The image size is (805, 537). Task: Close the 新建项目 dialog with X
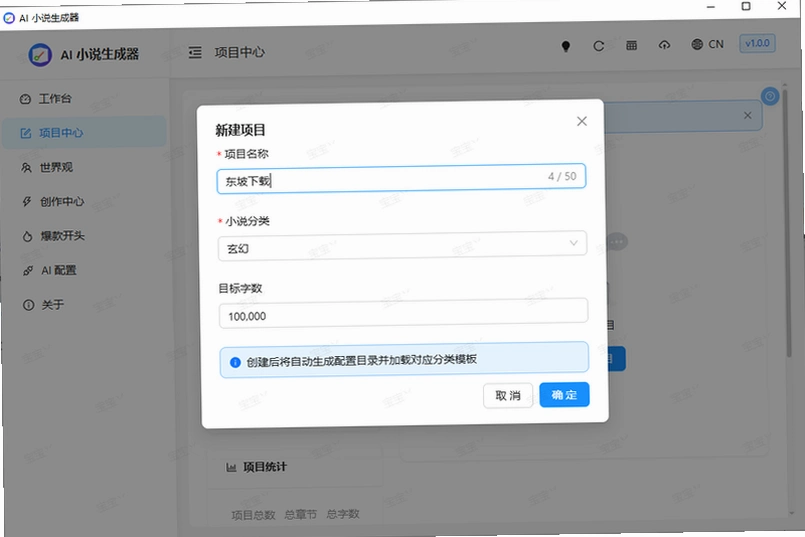click(582, 121)
